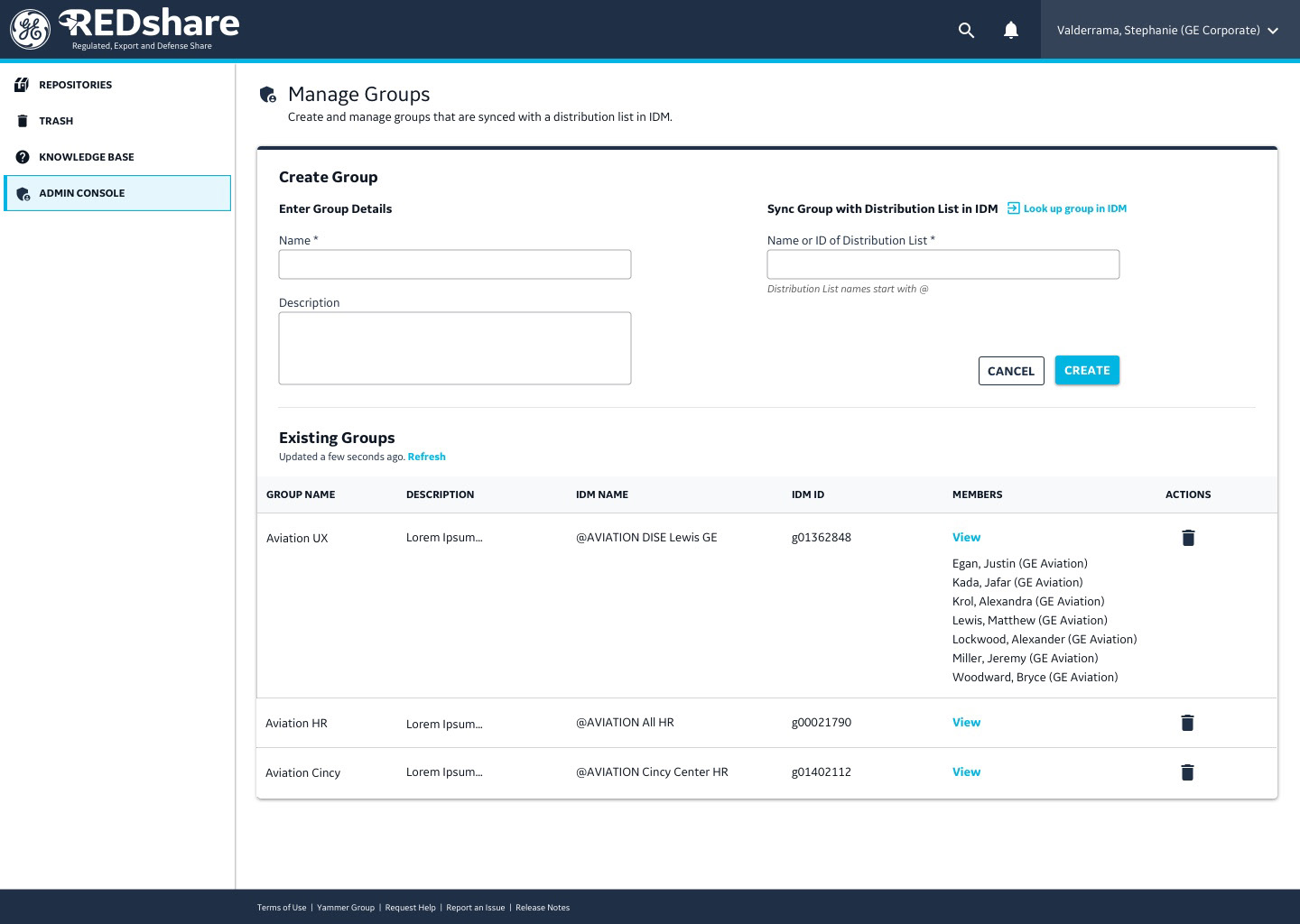The width and height of the screenshot is (1300, 924).
Task: Click IDM ID g01362848
Action: coord(822,538)
